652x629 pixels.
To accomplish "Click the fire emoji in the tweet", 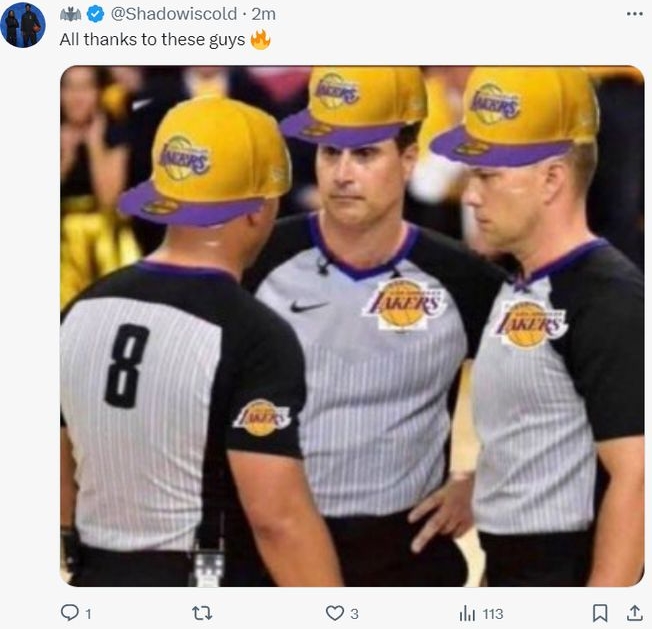I will (260, 40).
